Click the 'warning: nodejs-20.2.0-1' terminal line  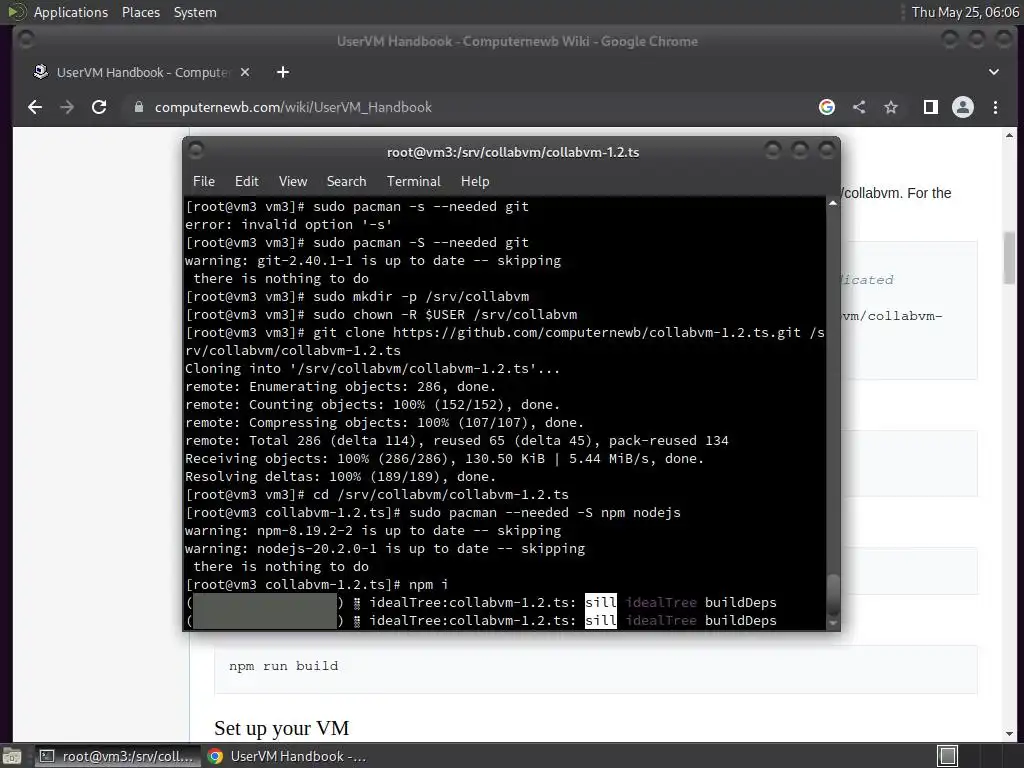(x=385, y=549)
